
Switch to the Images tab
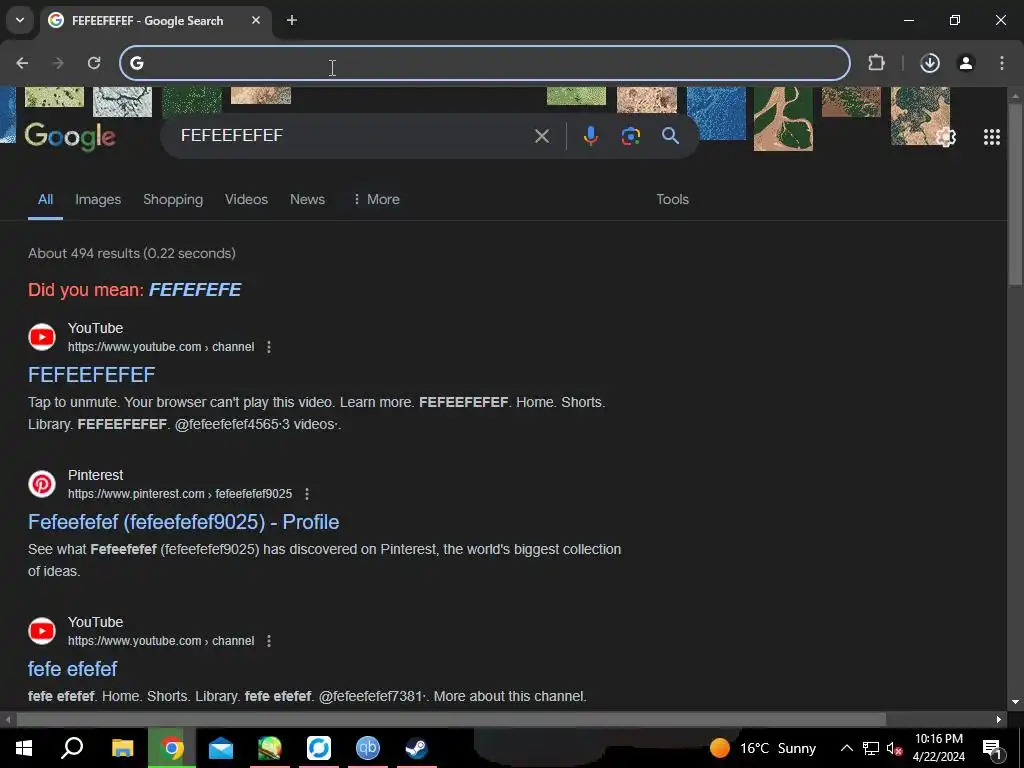98,199
